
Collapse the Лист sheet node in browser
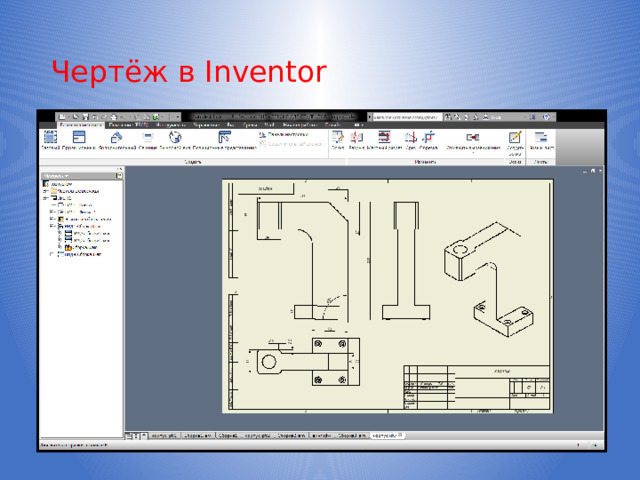[x=46, y=198]
